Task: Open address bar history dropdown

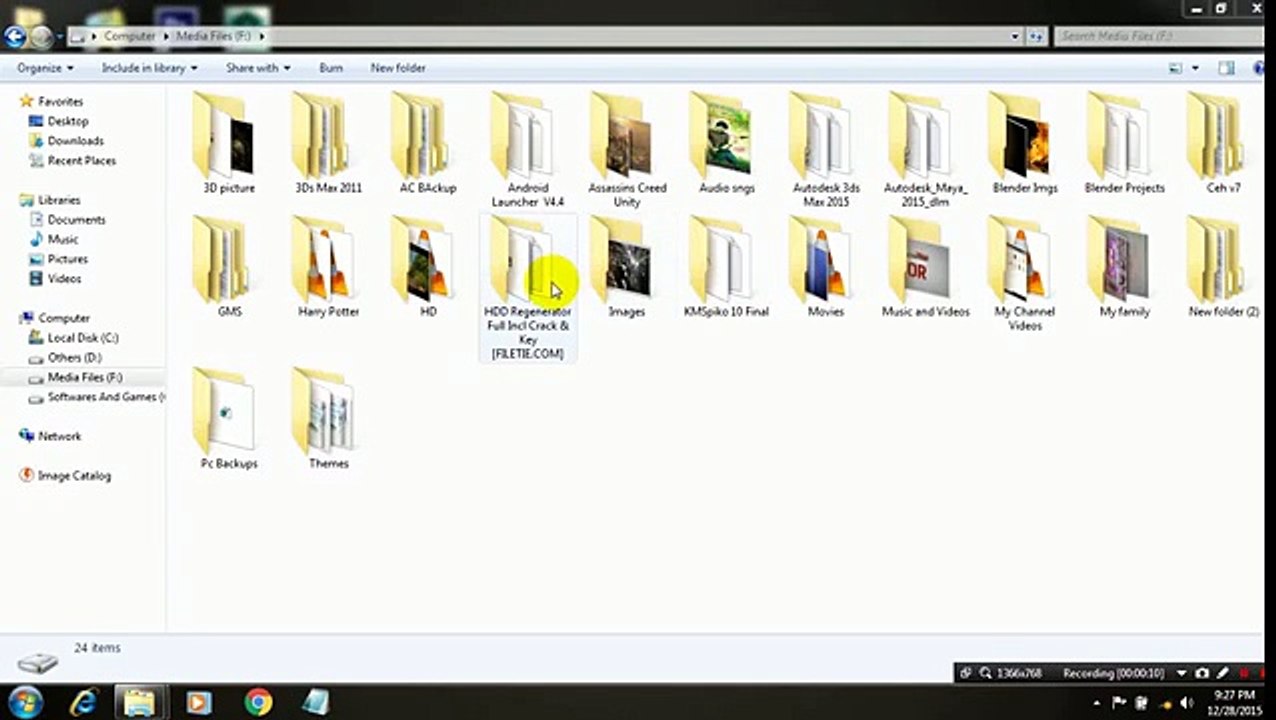Action: [x=1015, y=36]
